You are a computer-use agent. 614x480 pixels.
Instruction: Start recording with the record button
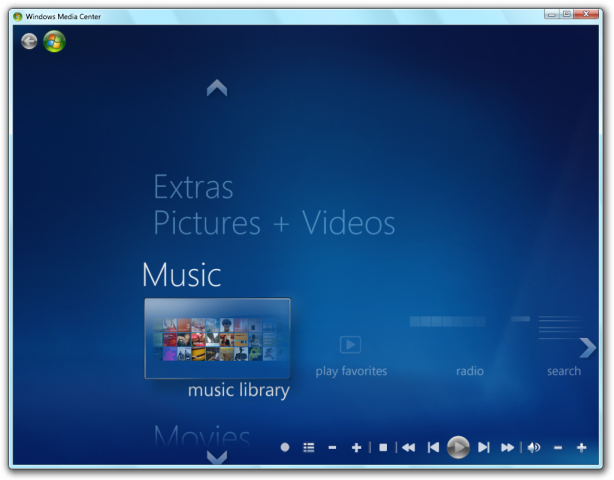[285, 447]
